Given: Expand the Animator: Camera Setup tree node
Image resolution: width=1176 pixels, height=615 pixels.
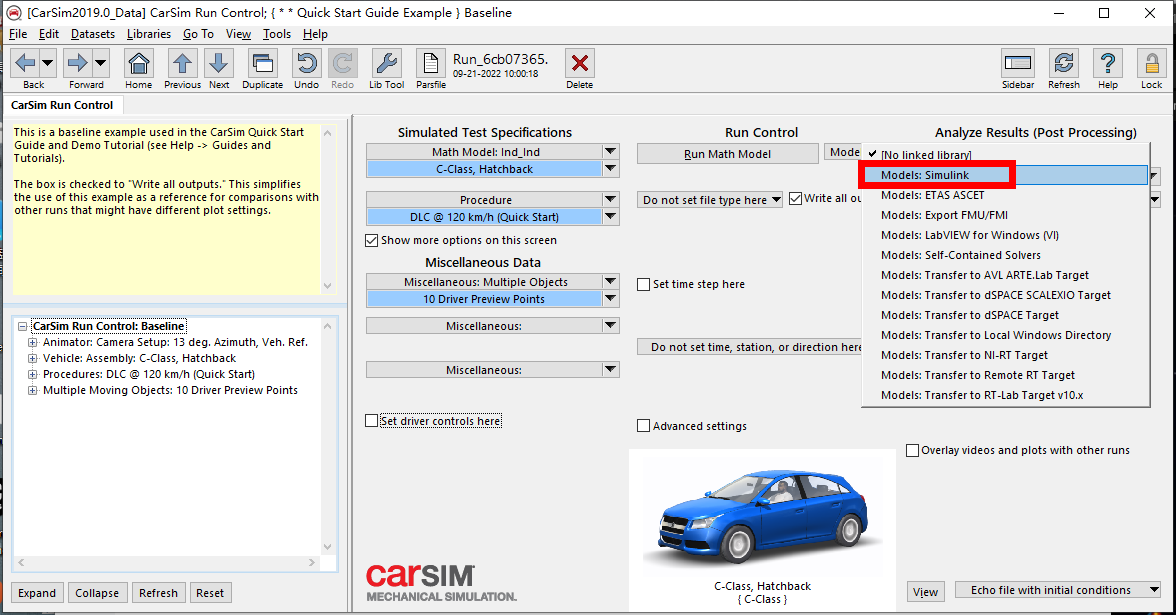Looking at the screenshot, I should [x=32, y=342].
